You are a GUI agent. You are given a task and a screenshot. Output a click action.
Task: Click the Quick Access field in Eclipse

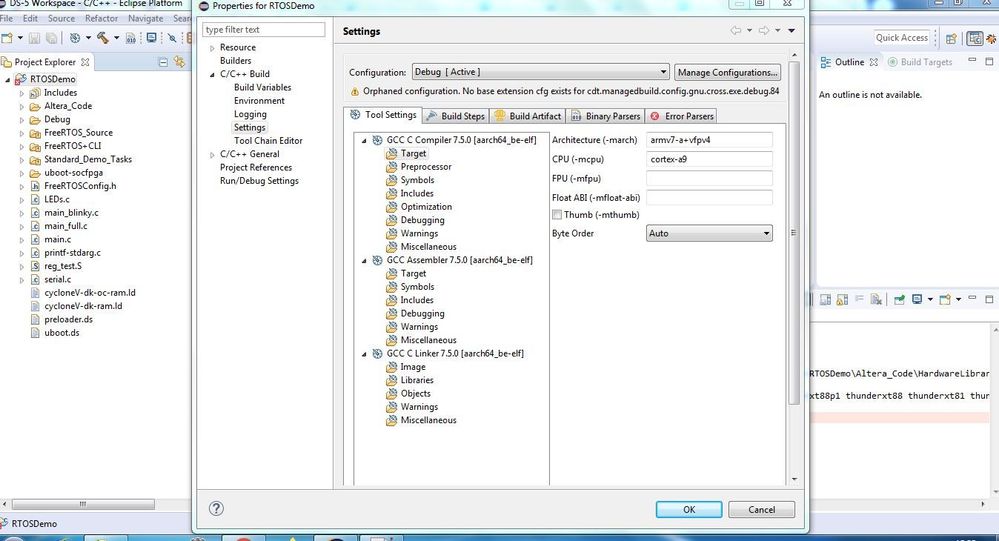pyautogui.click(x=902, y=38)
